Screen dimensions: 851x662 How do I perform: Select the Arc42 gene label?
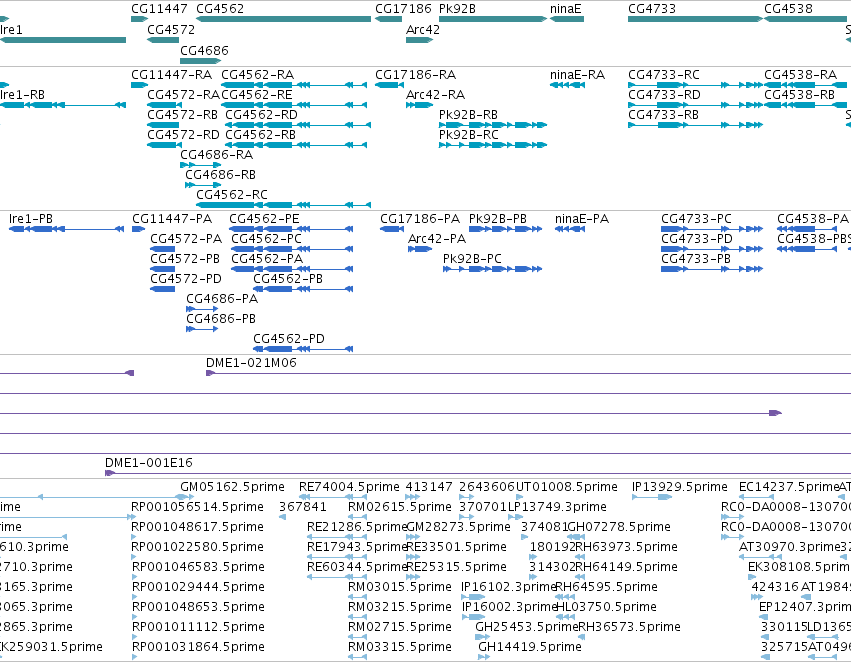pyautogui.click(x=422, y=30)
